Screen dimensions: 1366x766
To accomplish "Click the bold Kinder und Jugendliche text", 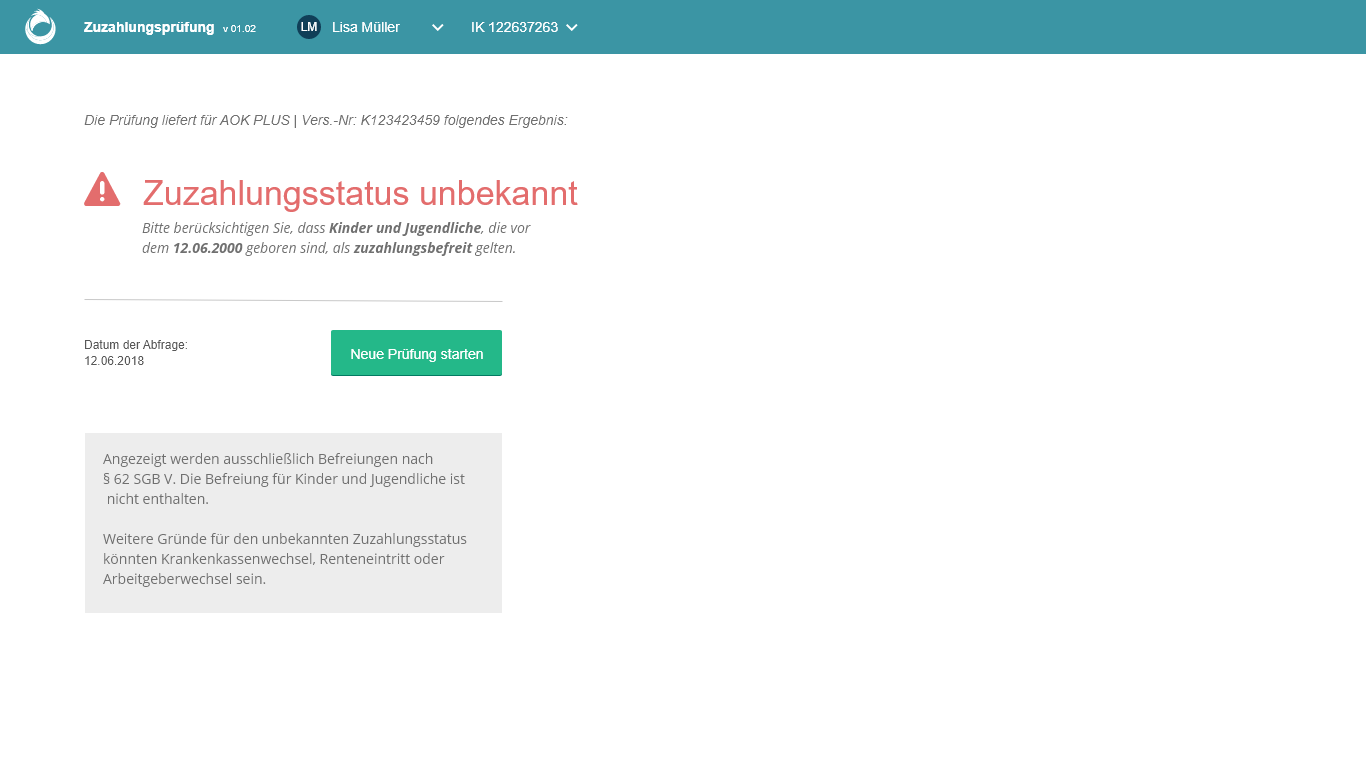I will 405,228.
